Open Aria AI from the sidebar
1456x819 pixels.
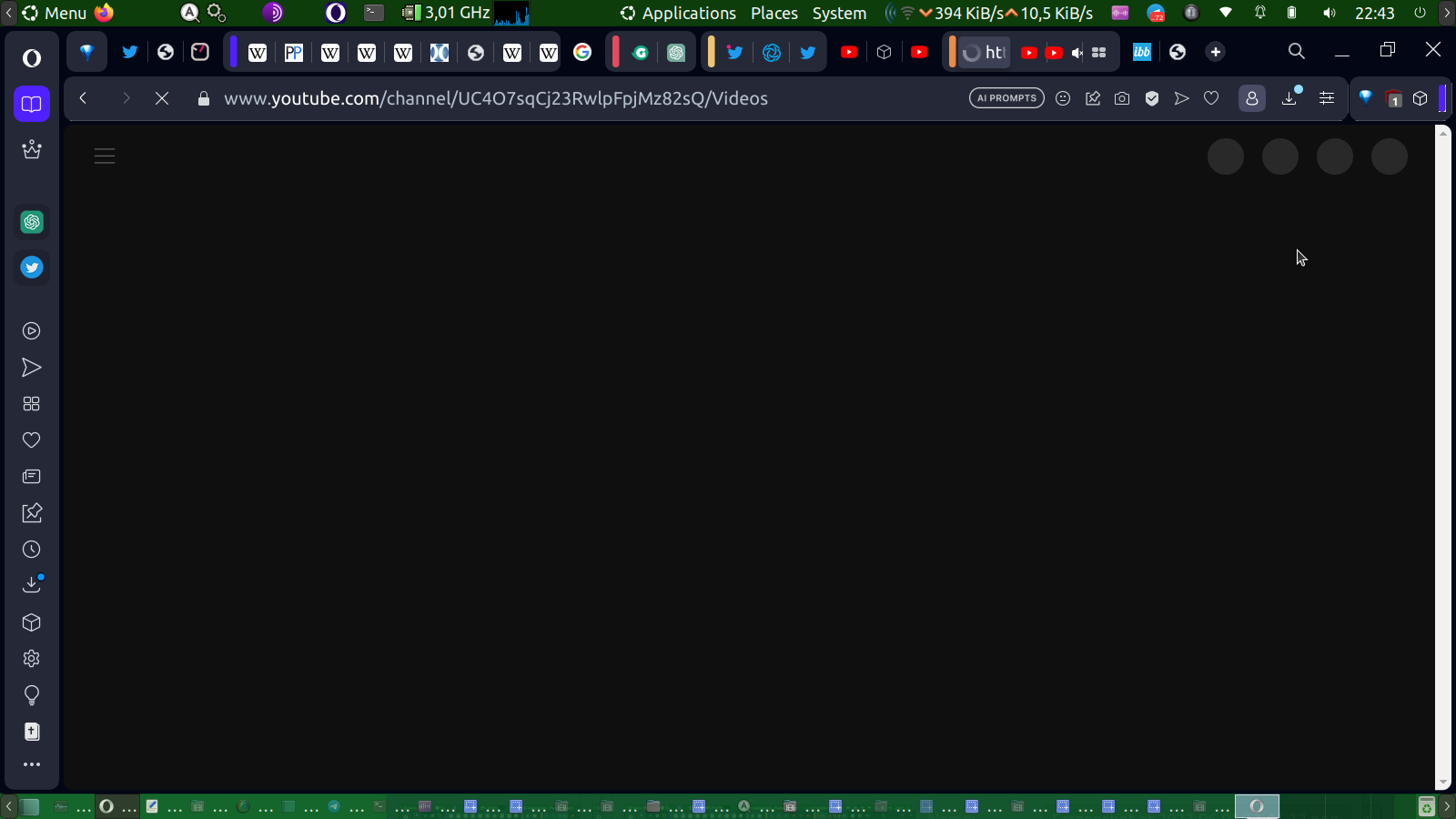pyautogui.click(x=32, y=149)
